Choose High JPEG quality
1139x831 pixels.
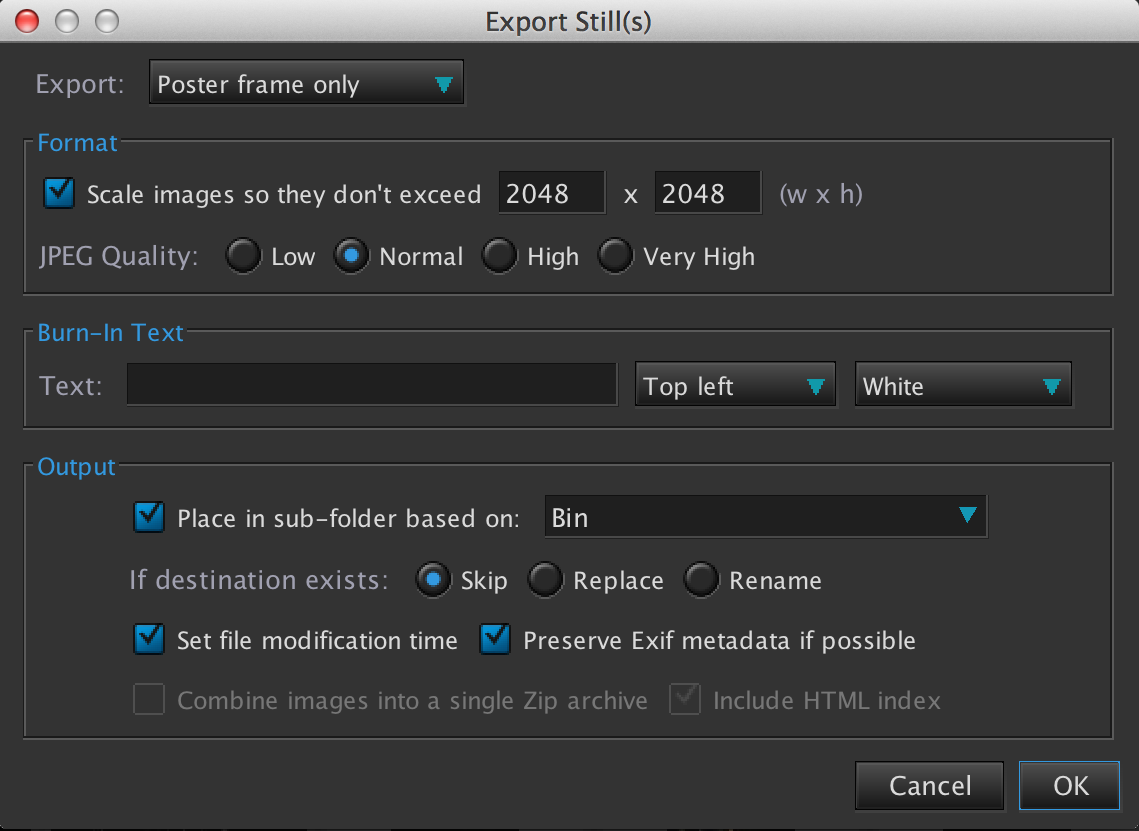(x=499, y=257)
